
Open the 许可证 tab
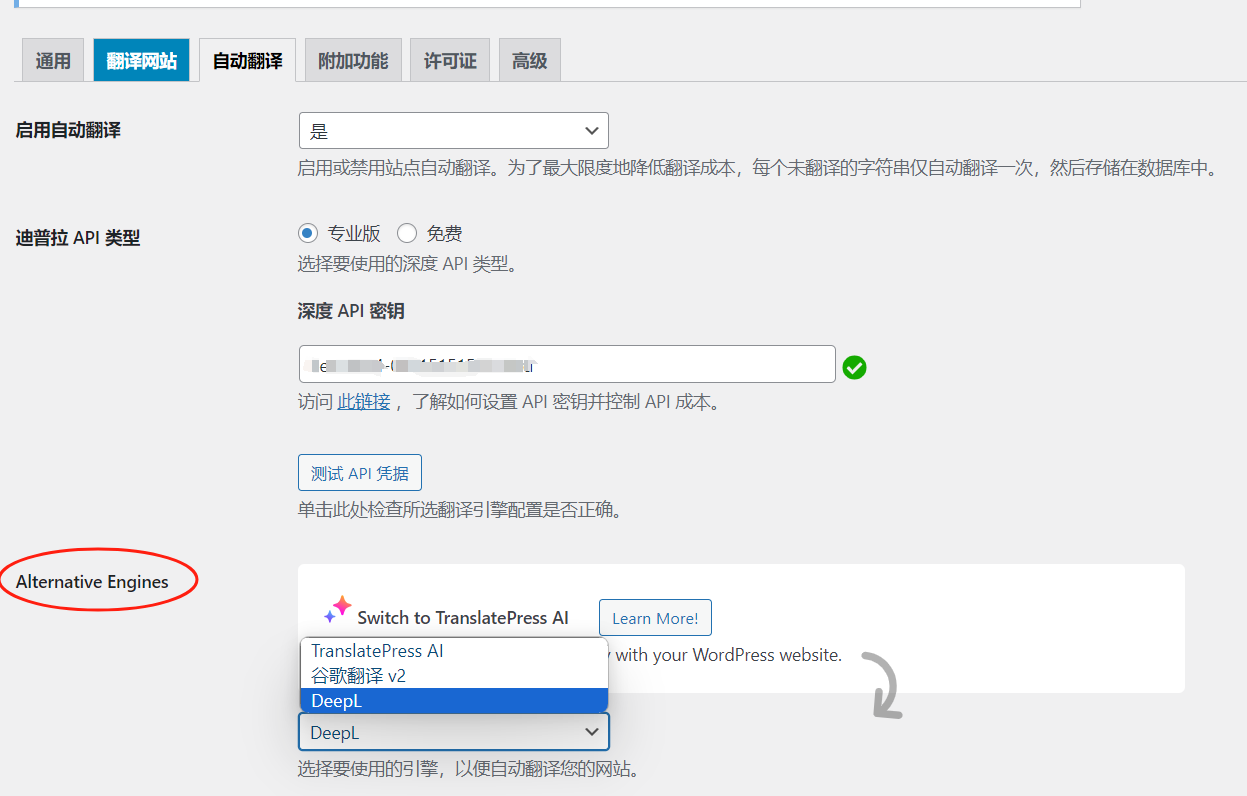pyautogui.click(x=449, y=59)
